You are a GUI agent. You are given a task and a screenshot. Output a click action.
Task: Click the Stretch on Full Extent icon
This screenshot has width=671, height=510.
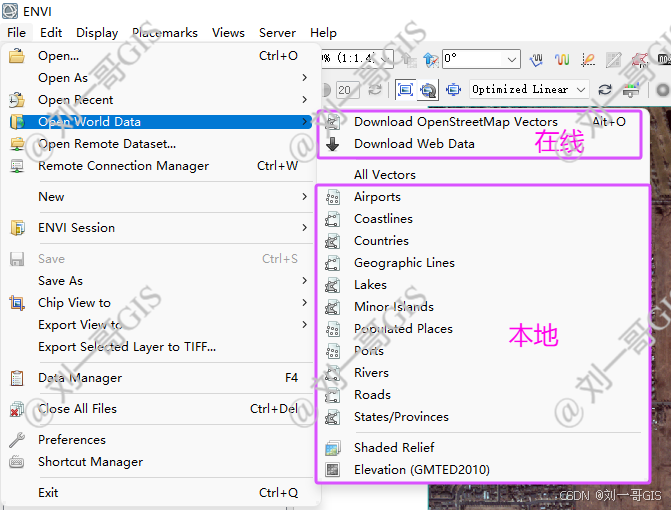pyautogui.click(x=405, y=89)
